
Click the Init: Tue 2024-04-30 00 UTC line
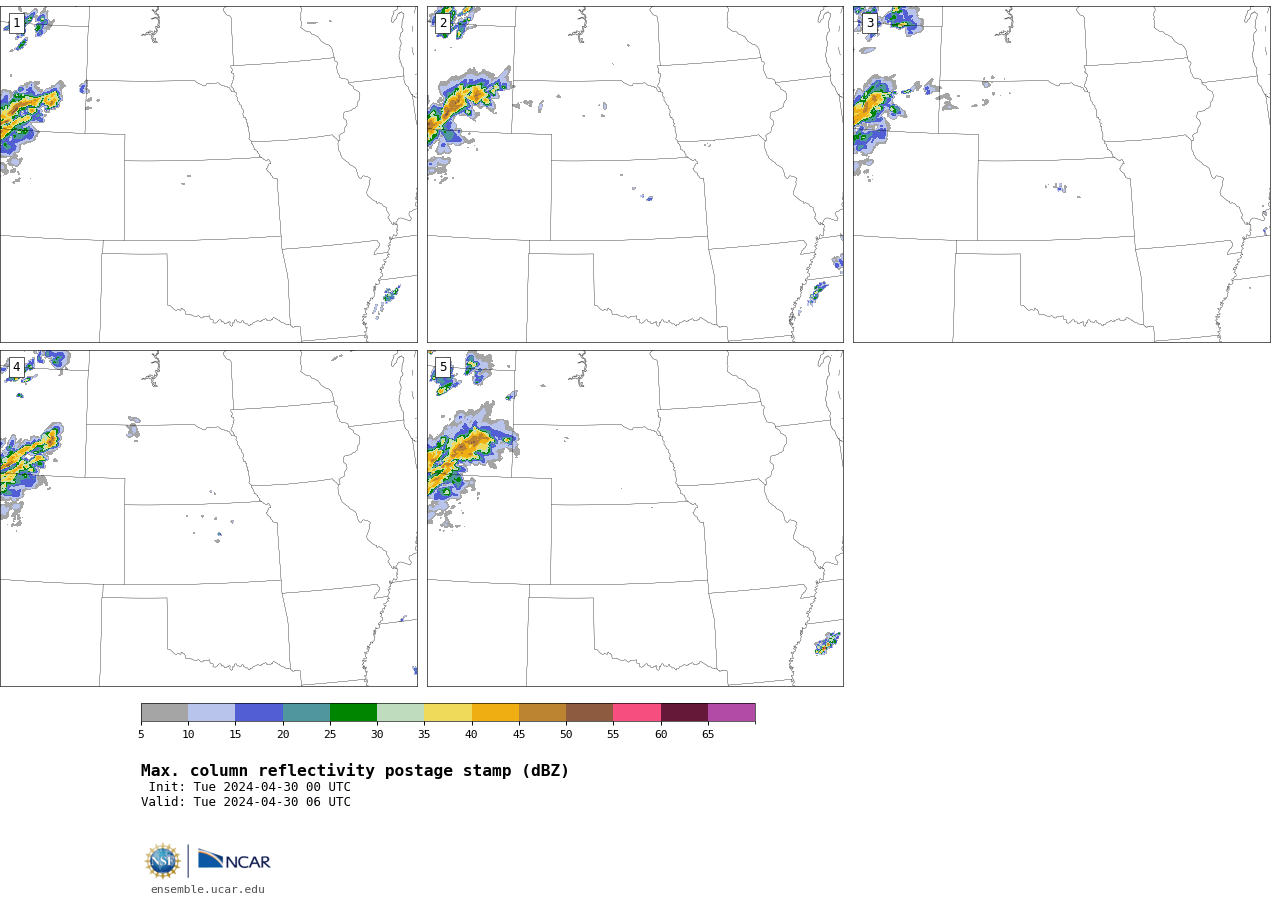click(x=250, y=787)
